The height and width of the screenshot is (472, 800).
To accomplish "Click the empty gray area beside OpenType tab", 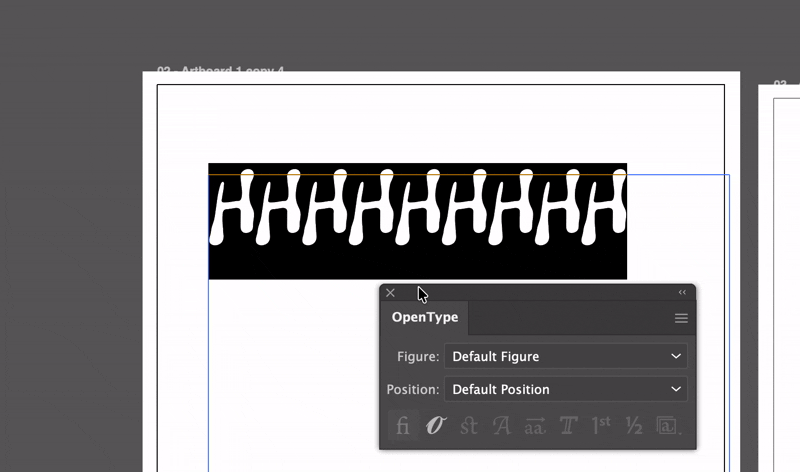I will tap(569, 318).
